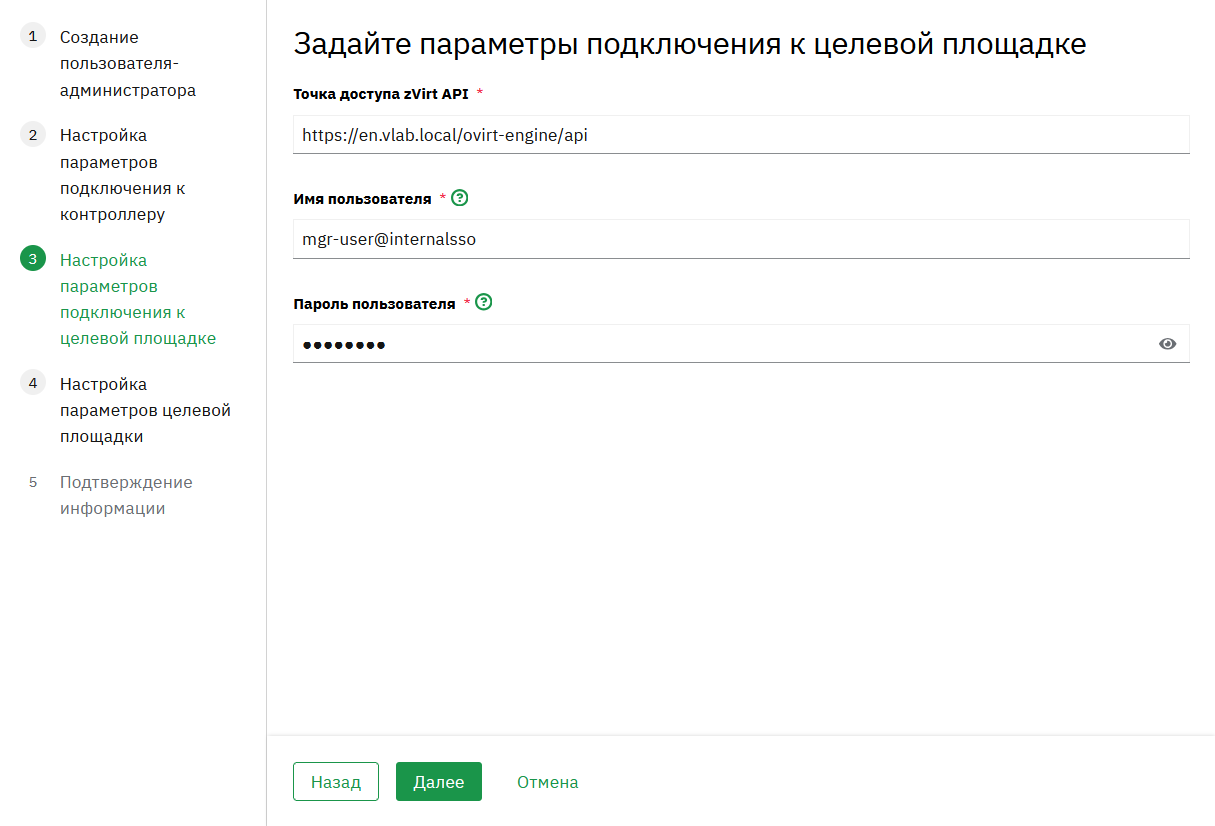1215x826 pixels.
Task: Focus the user password field
Action: pos(741,344)
